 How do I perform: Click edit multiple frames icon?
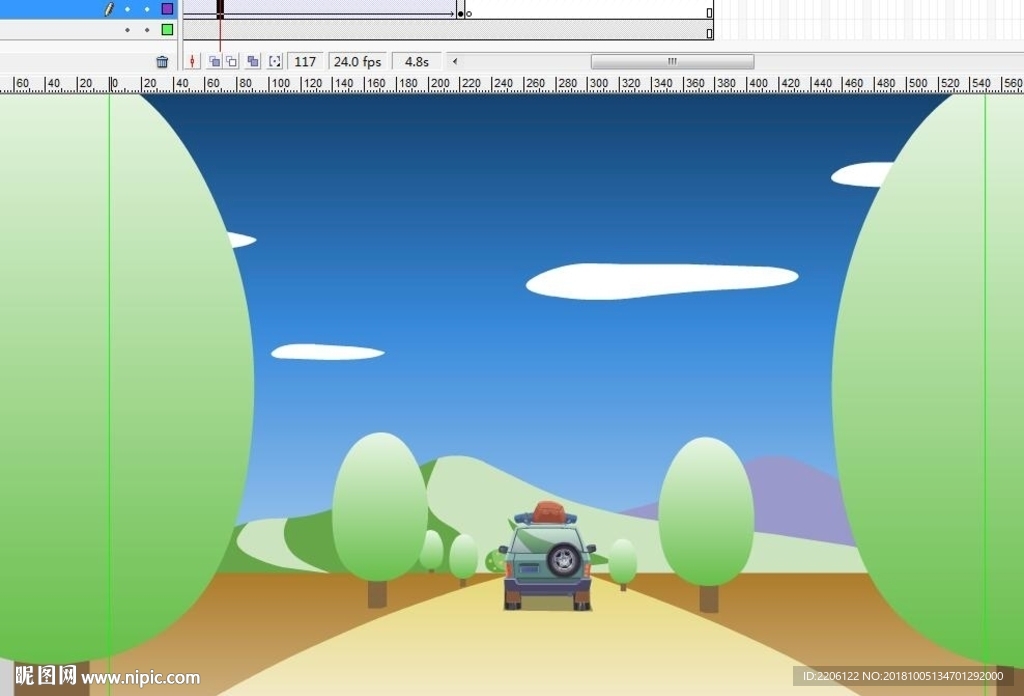(x=253, y=62)
